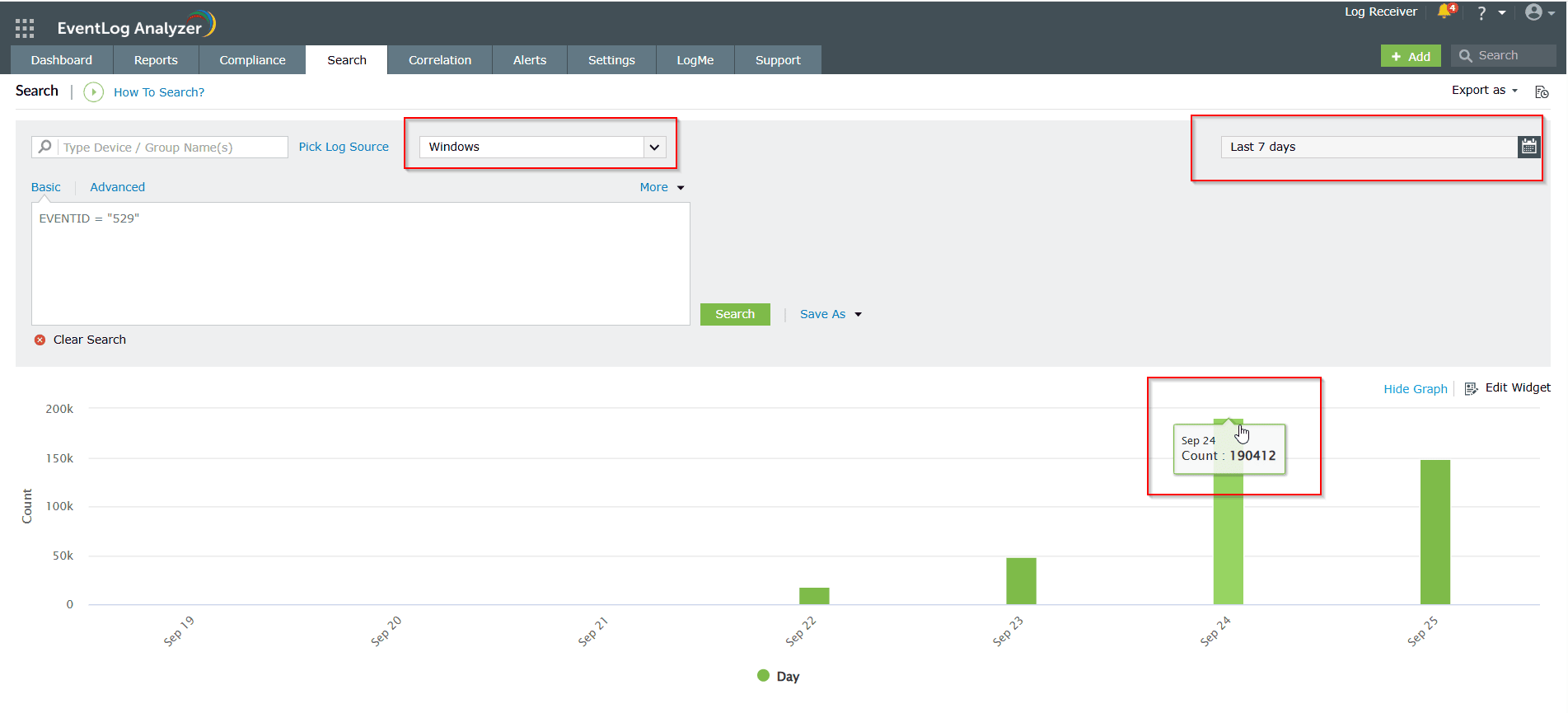Click the green Search button
The image size is (1568, 713).
coord(735,314)
